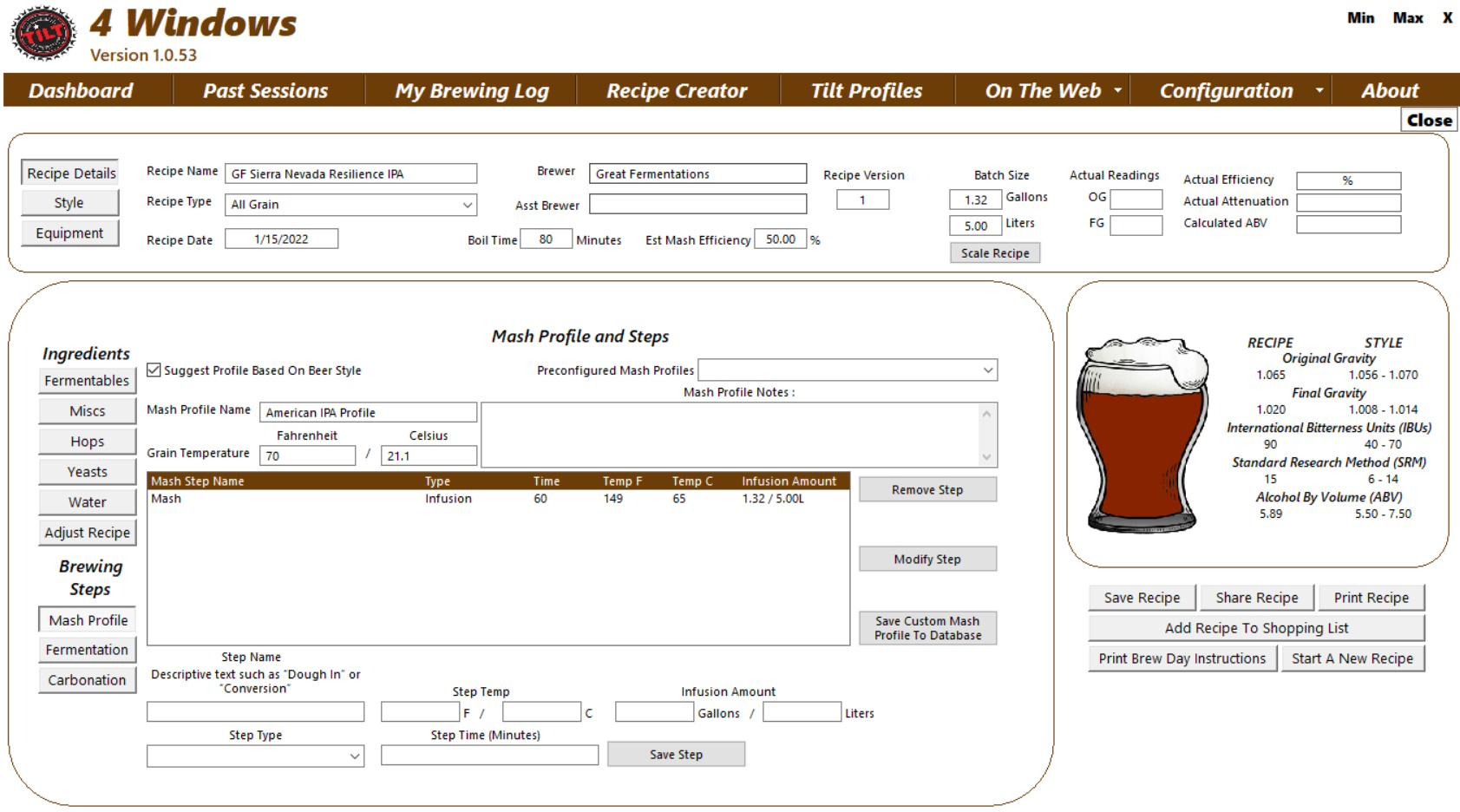Image resolution: width=1460 pixels, height=812 pixels.
Task: Open Miscs ingredients
Action: (x=87, y=411)
